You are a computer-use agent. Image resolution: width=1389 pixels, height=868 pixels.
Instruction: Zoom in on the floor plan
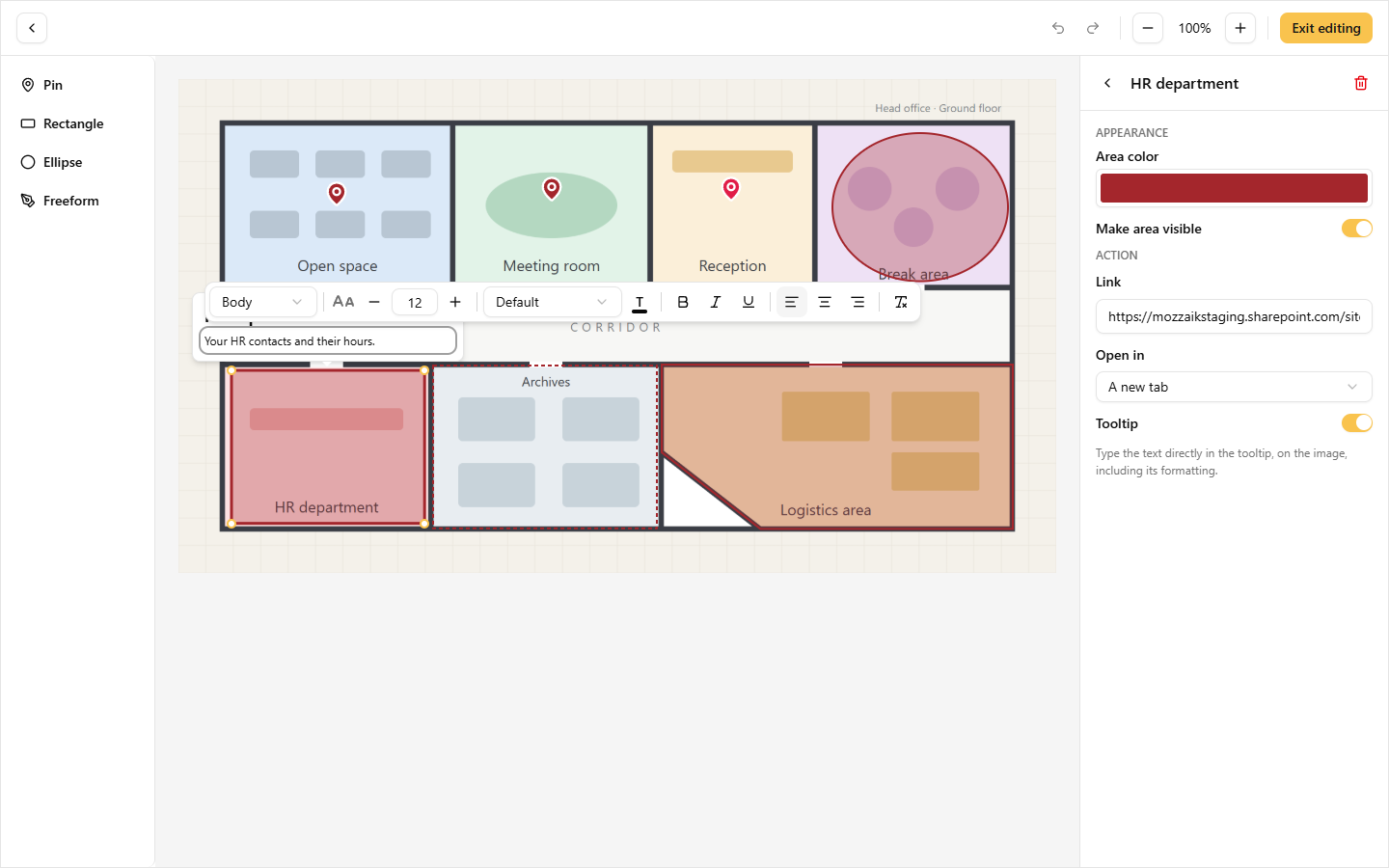pyautogui.click(x=1240, y=28)
